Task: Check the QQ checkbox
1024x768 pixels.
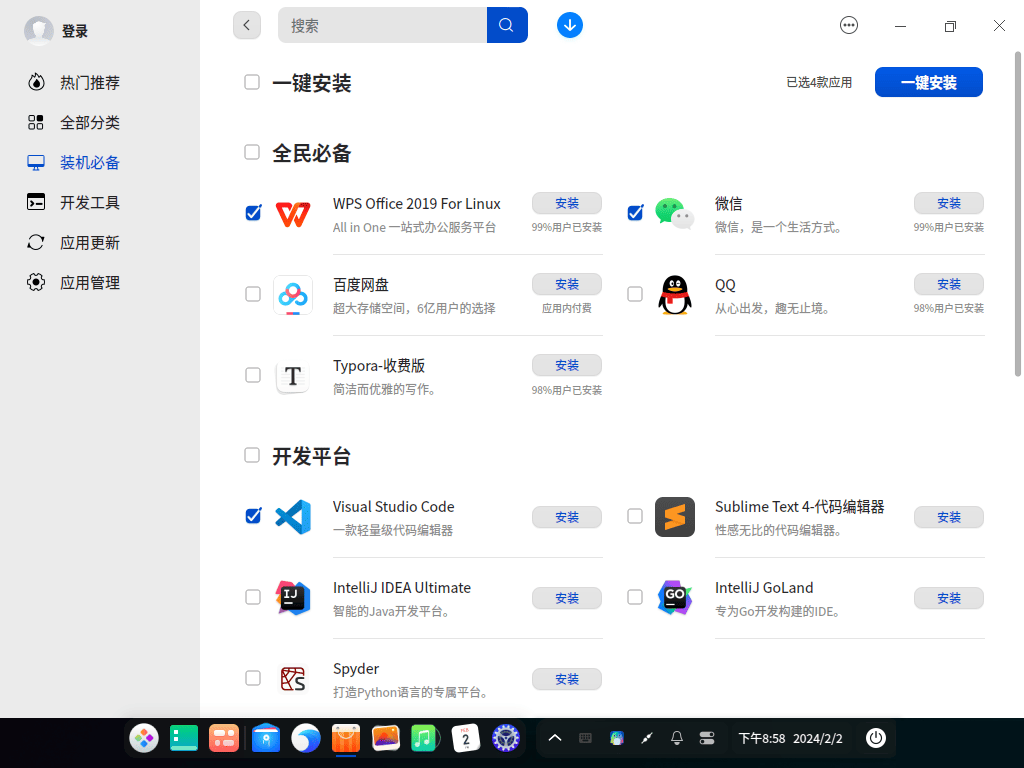Action: click(634, 293)
